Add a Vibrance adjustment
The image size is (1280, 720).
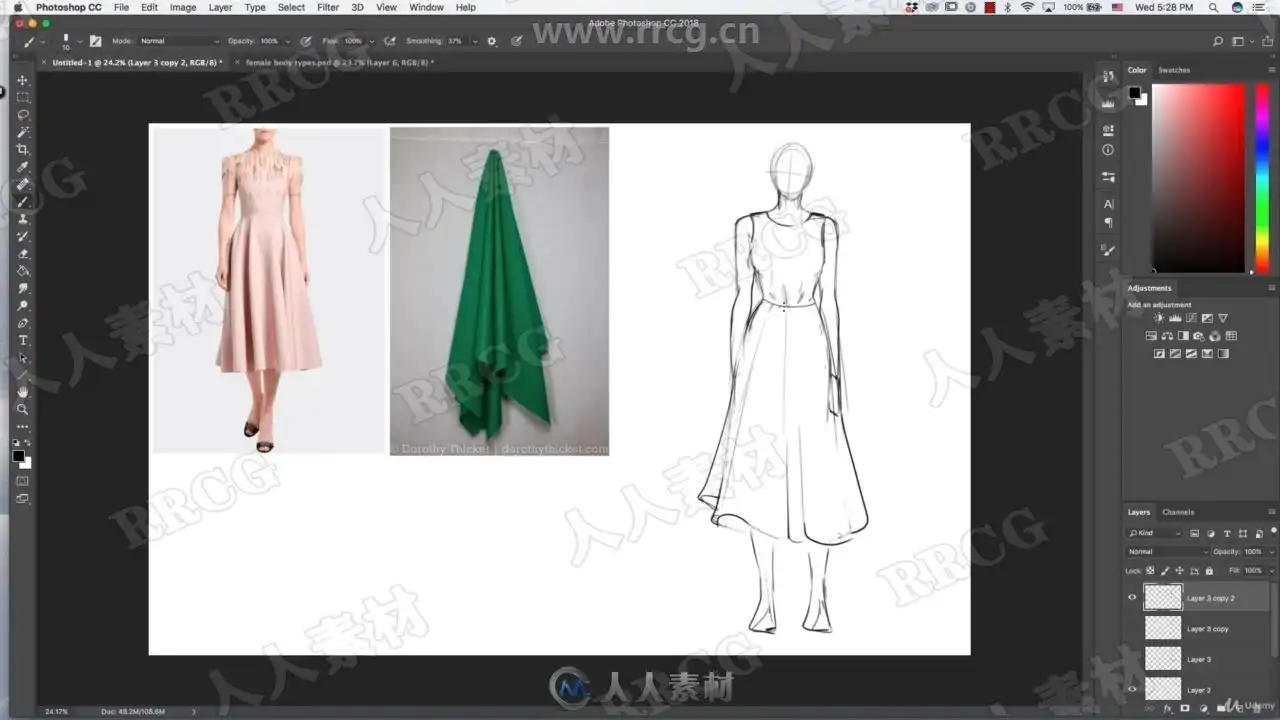(x=1223, y=318)
